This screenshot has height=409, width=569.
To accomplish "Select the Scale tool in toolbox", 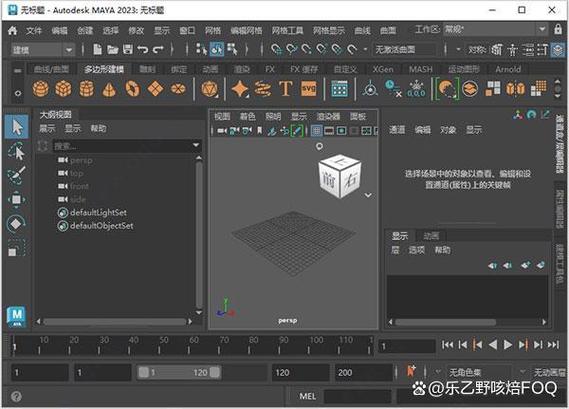I will point(16,248).
